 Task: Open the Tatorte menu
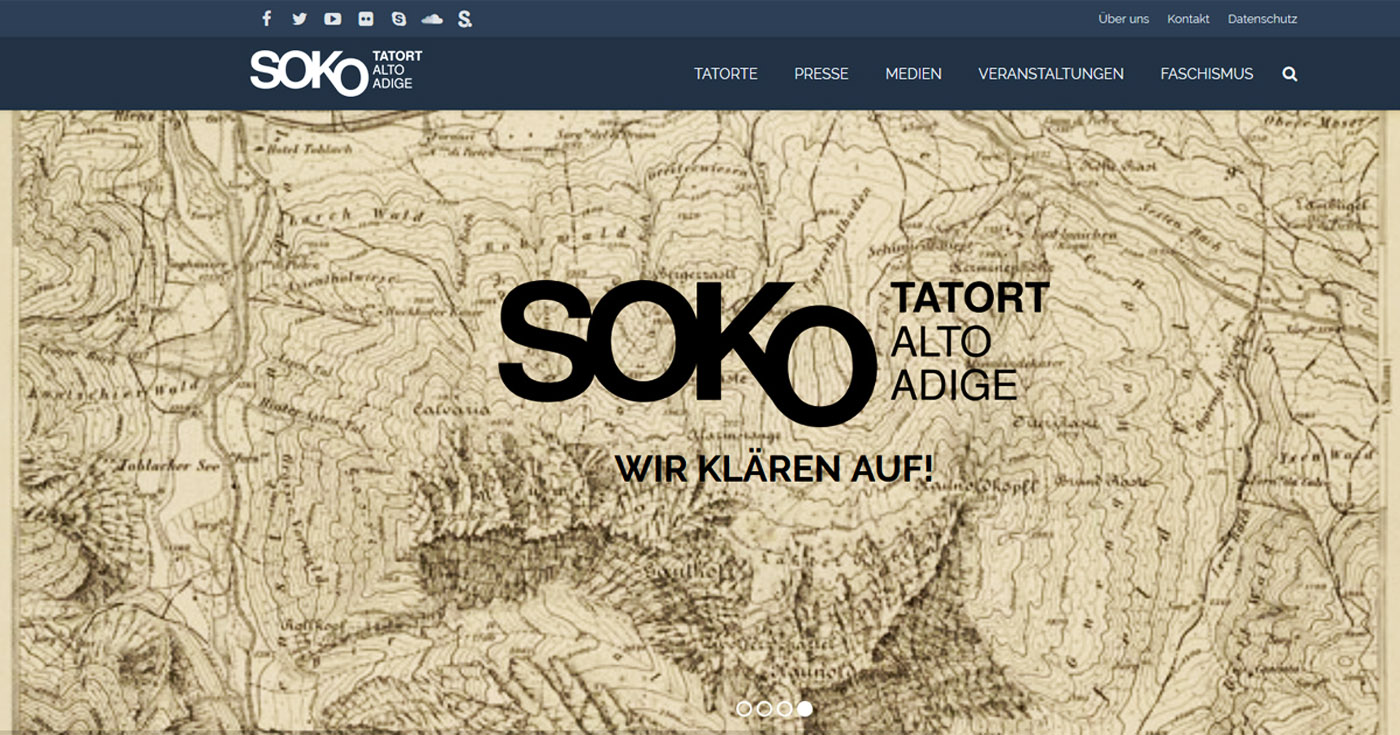[x=726, y=73]
